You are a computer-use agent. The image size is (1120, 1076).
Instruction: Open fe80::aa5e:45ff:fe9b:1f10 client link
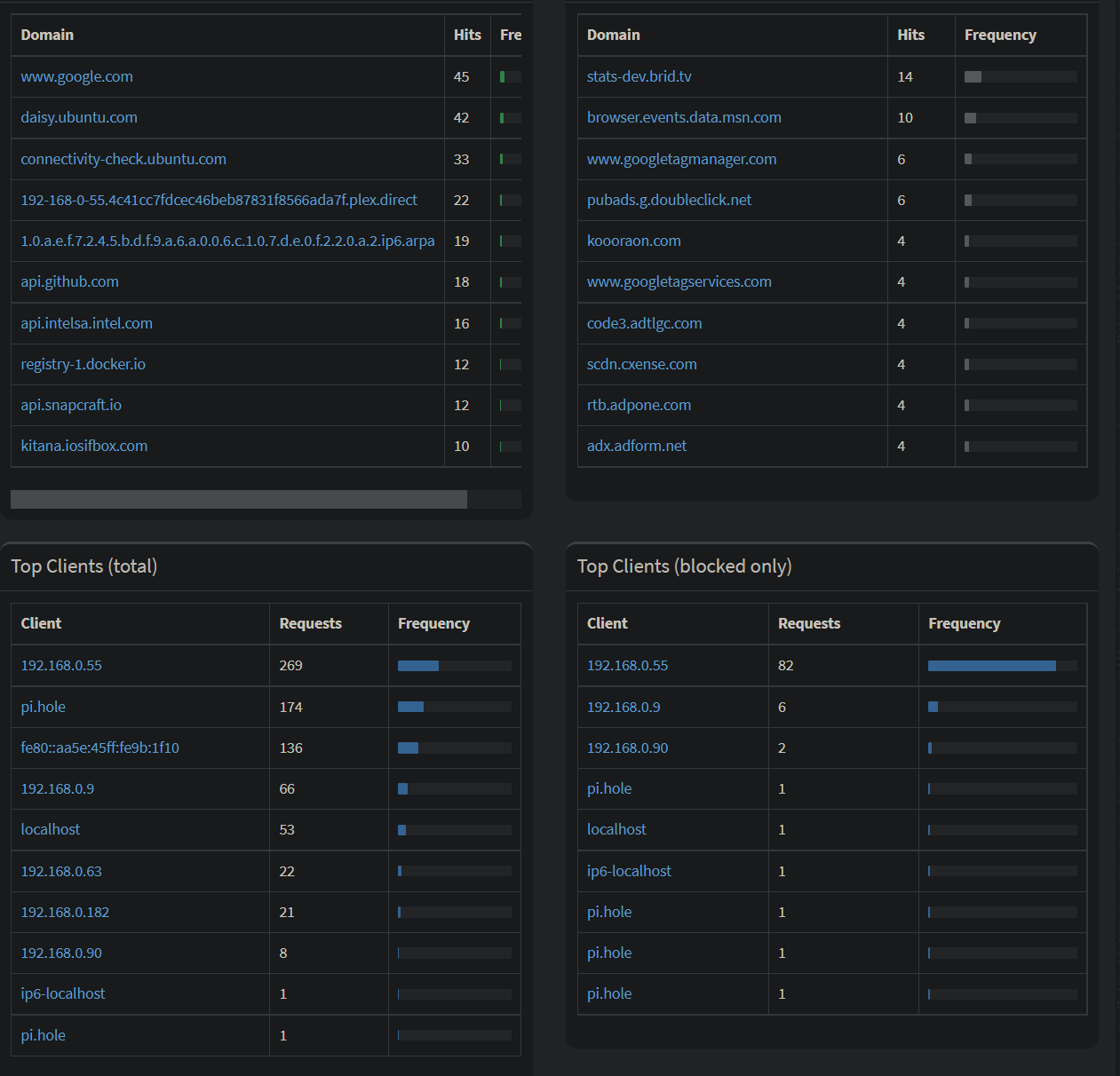pyautogui.click(x=100, y=748)
